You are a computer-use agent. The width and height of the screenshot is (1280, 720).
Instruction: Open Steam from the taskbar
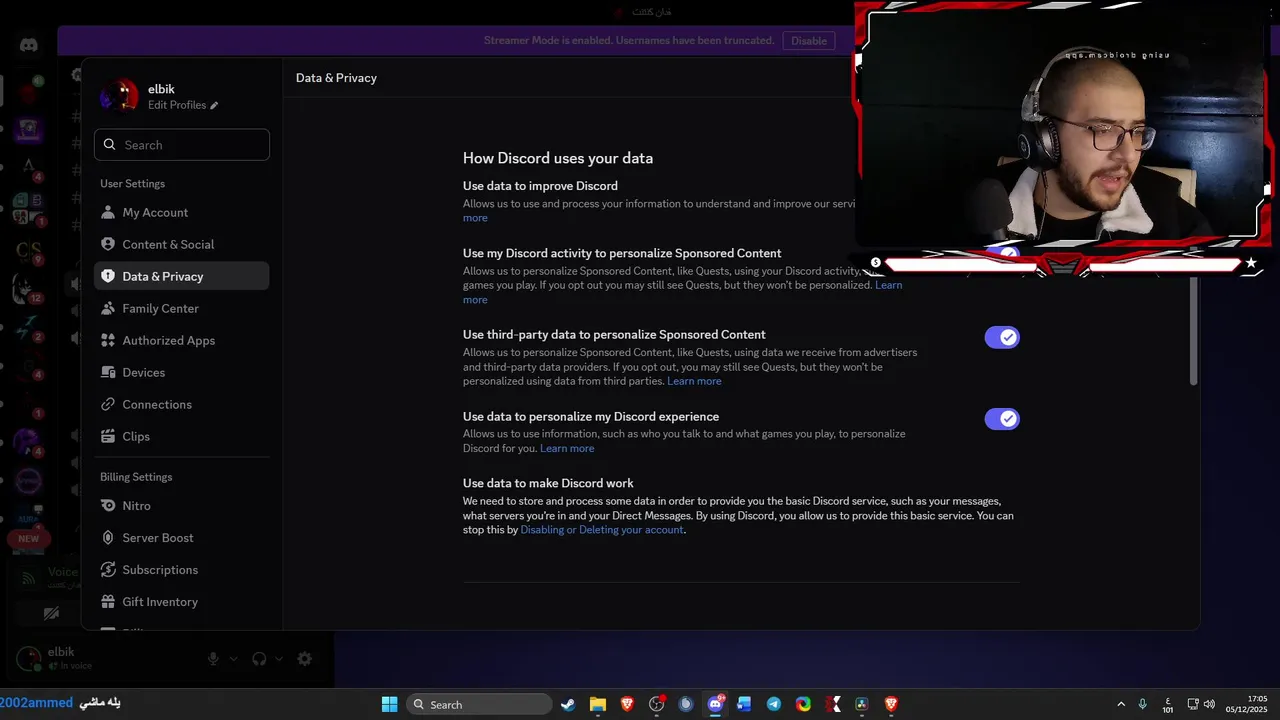[x=568, y=704]
